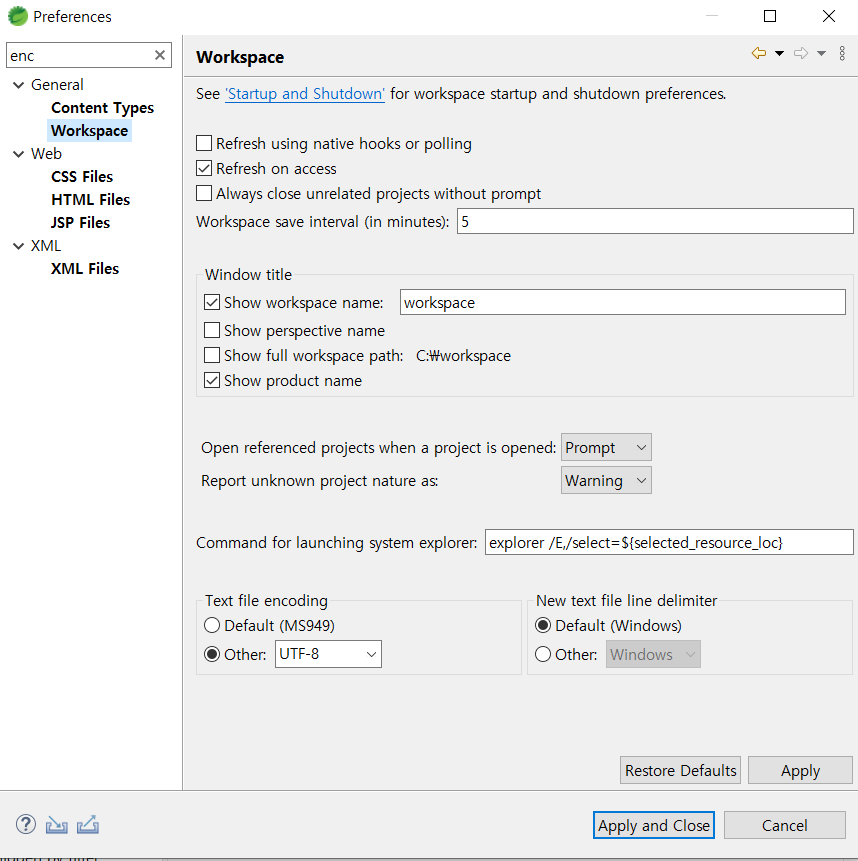Viewport: 858px width, 861px height.
Task: Click the back navigation arrow icon
Action: [x=760, y=52]
